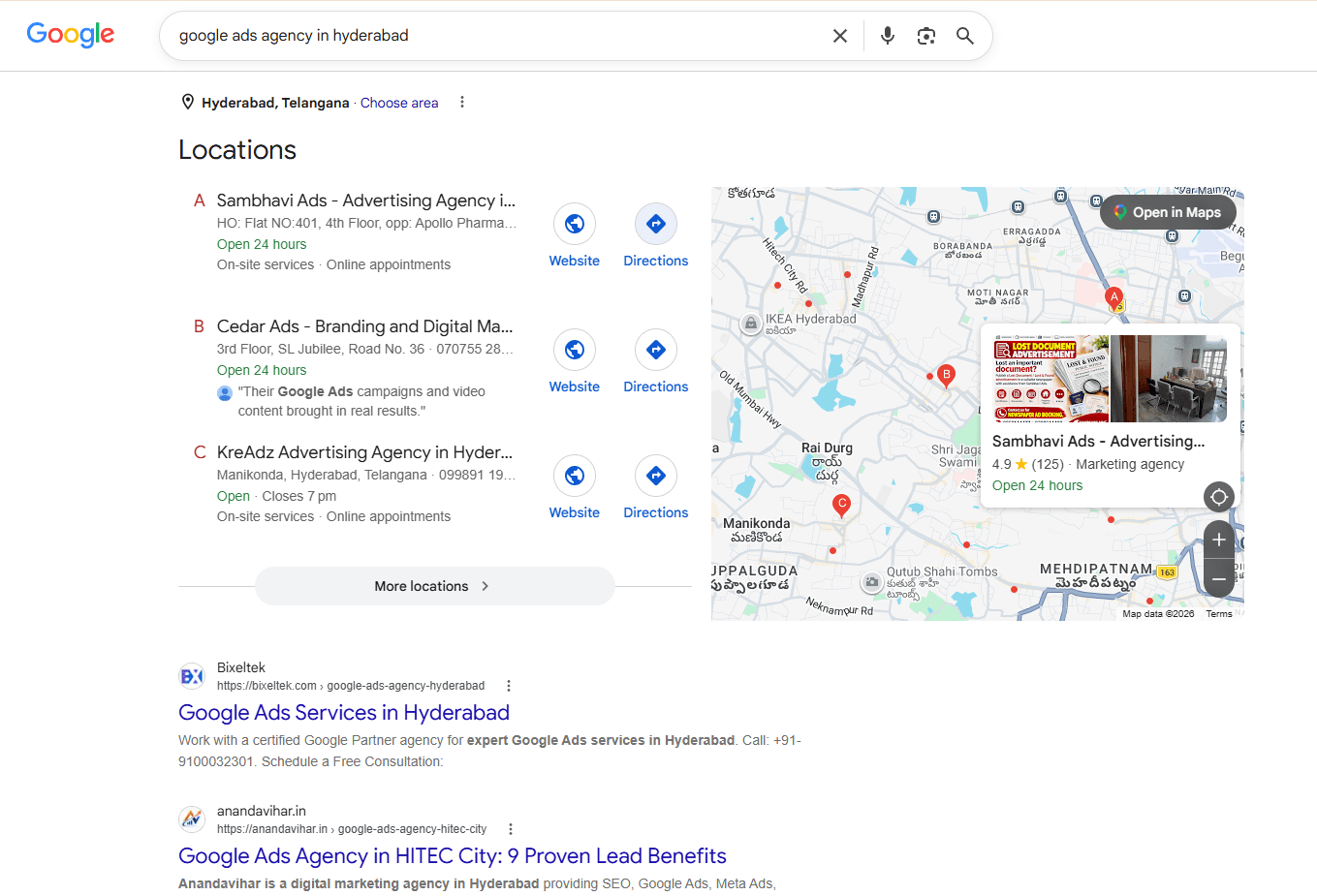Click the Cedar Ads review snippet text
Image resolution: width=1317 pixels, height=896 pixels.
click(361, 401)
